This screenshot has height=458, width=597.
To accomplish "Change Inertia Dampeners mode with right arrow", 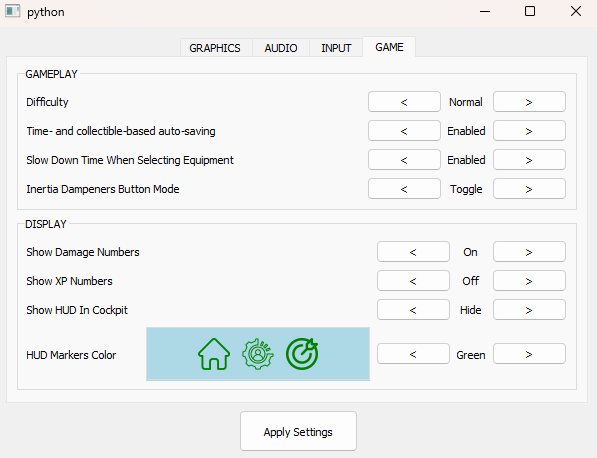I will point(529,189).
